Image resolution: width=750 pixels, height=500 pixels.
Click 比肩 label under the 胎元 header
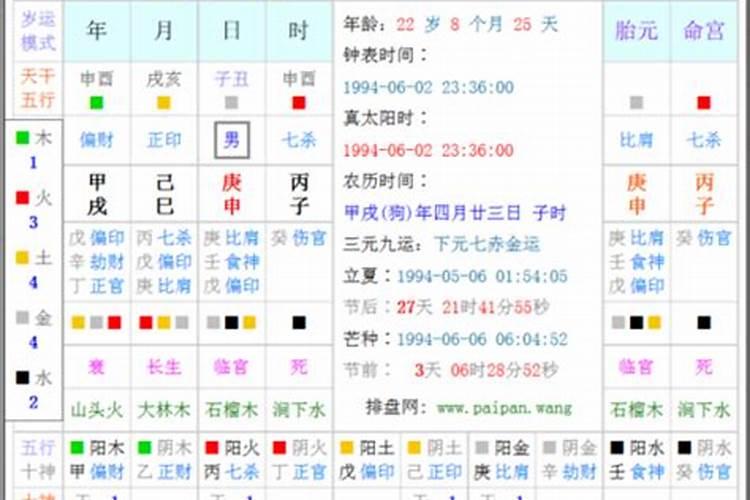click(x=636, y=140)
